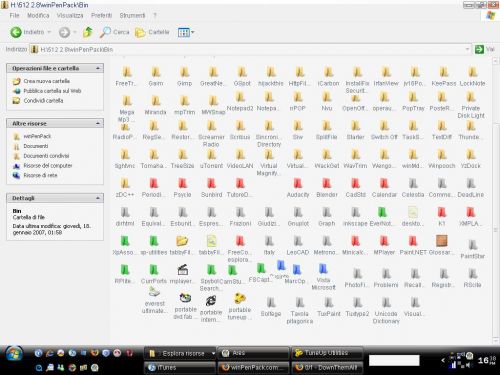This screenshot has width=500, height=375.
Task: Switch to TuneUp Utilities taskbar button
Action: 327,353
